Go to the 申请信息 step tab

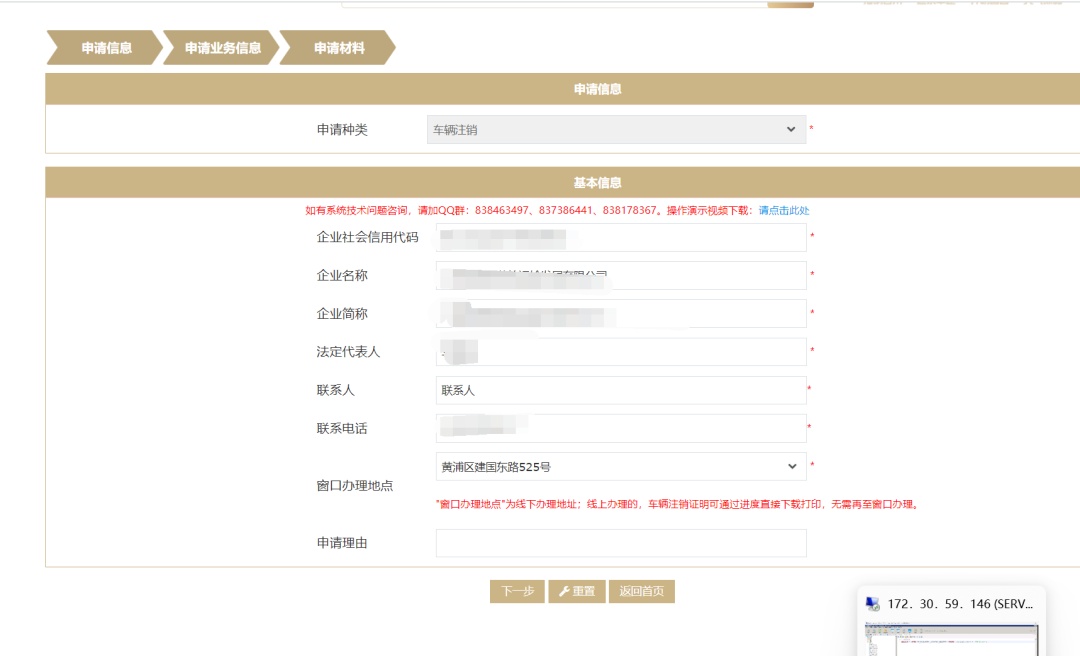click(x=106, y=48)
